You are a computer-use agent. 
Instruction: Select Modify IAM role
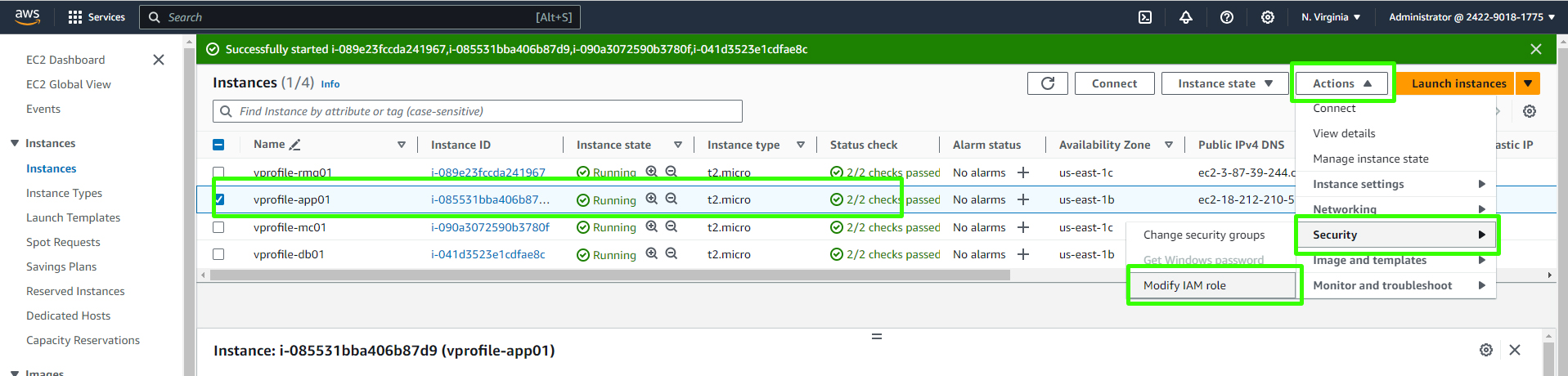coord(1214,285)
